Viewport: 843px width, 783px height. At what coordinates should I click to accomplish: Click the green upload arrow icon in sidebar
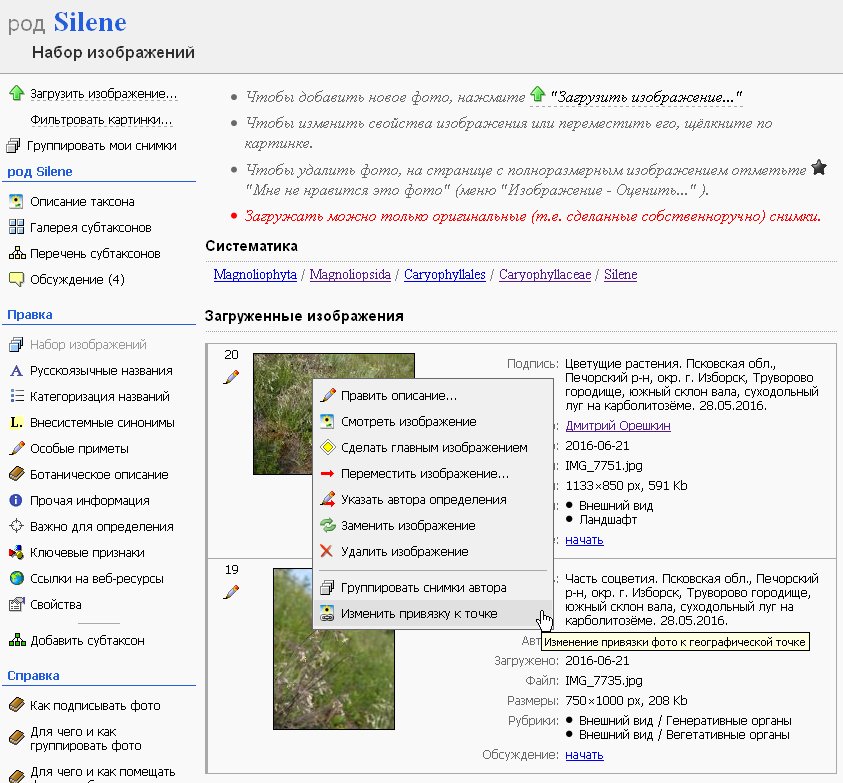point(15,94)
